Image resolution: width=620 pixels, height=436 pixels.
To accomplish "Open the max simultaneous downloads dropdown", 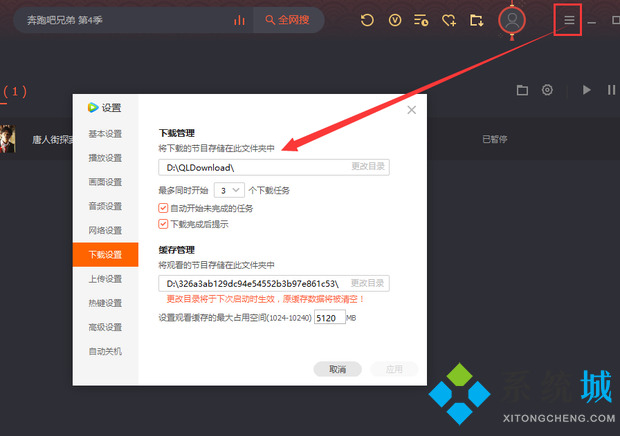I will 229,191.
